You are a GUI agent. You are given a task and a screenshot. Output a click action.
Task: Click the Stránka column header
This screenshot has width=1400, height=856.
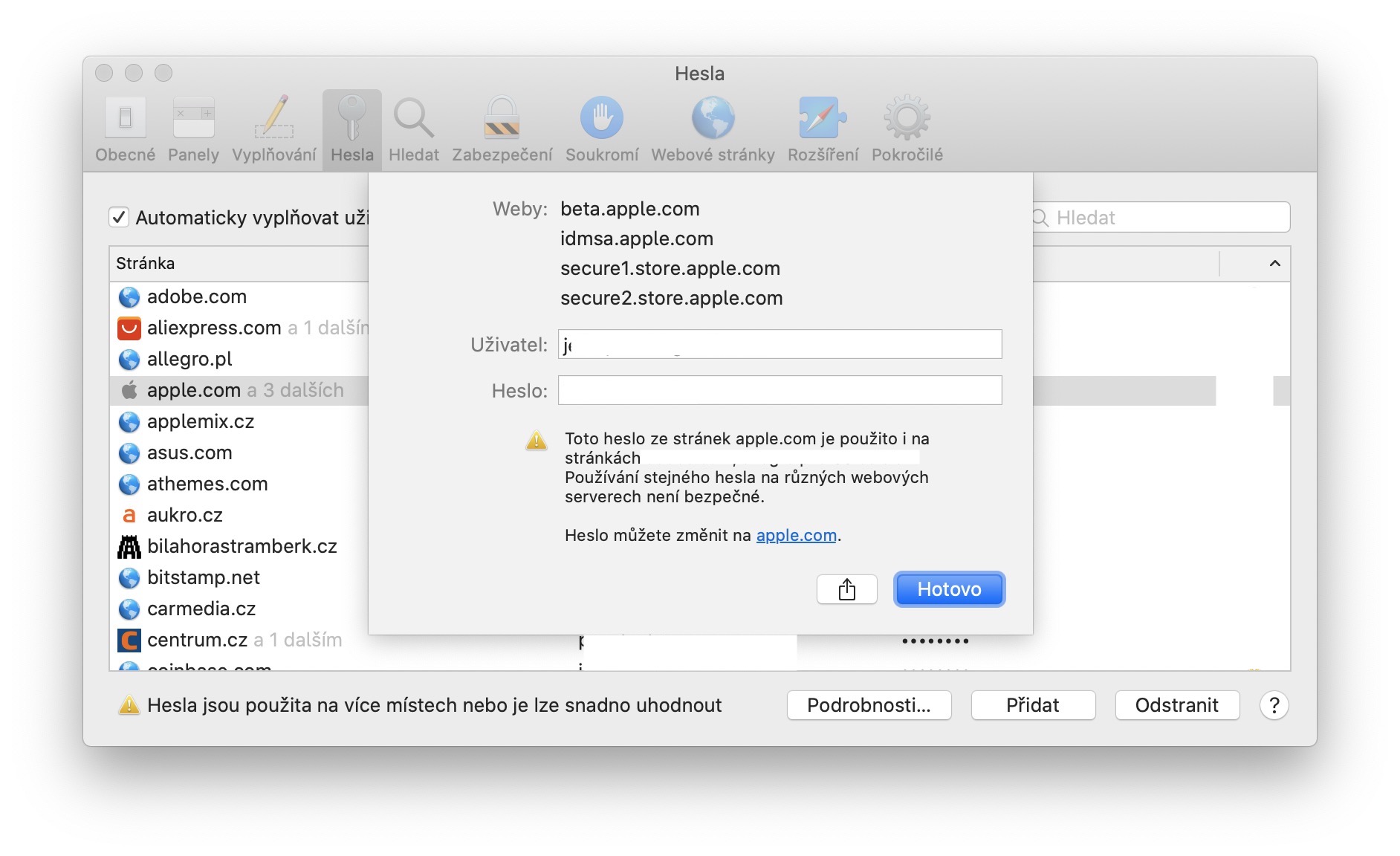pyautogui.click(x=146, y=264)
